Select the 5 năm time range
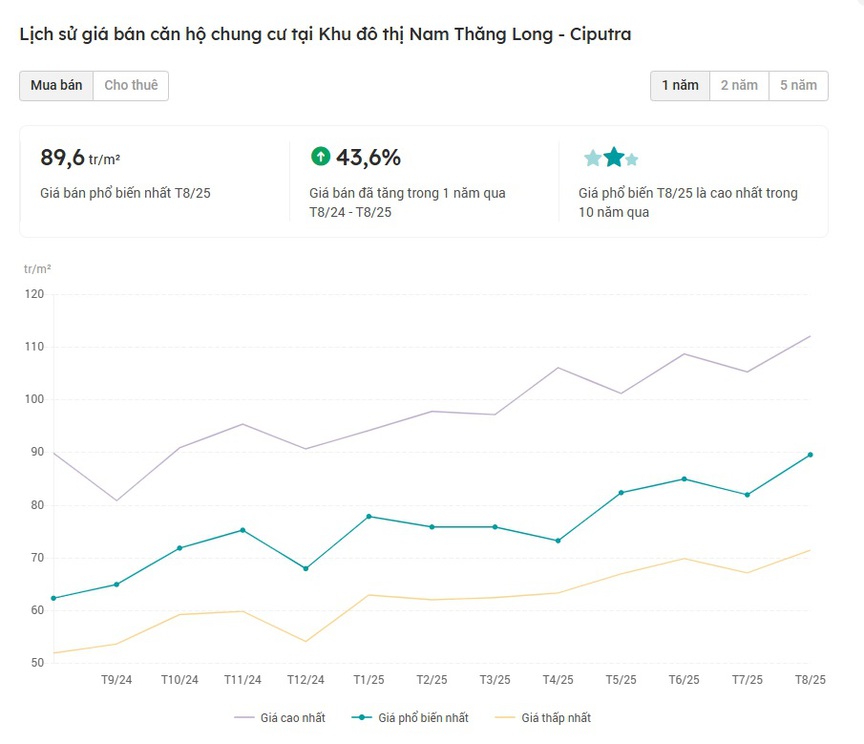The height and width of the screenshot is (744, 864). [x=798, y=85]
